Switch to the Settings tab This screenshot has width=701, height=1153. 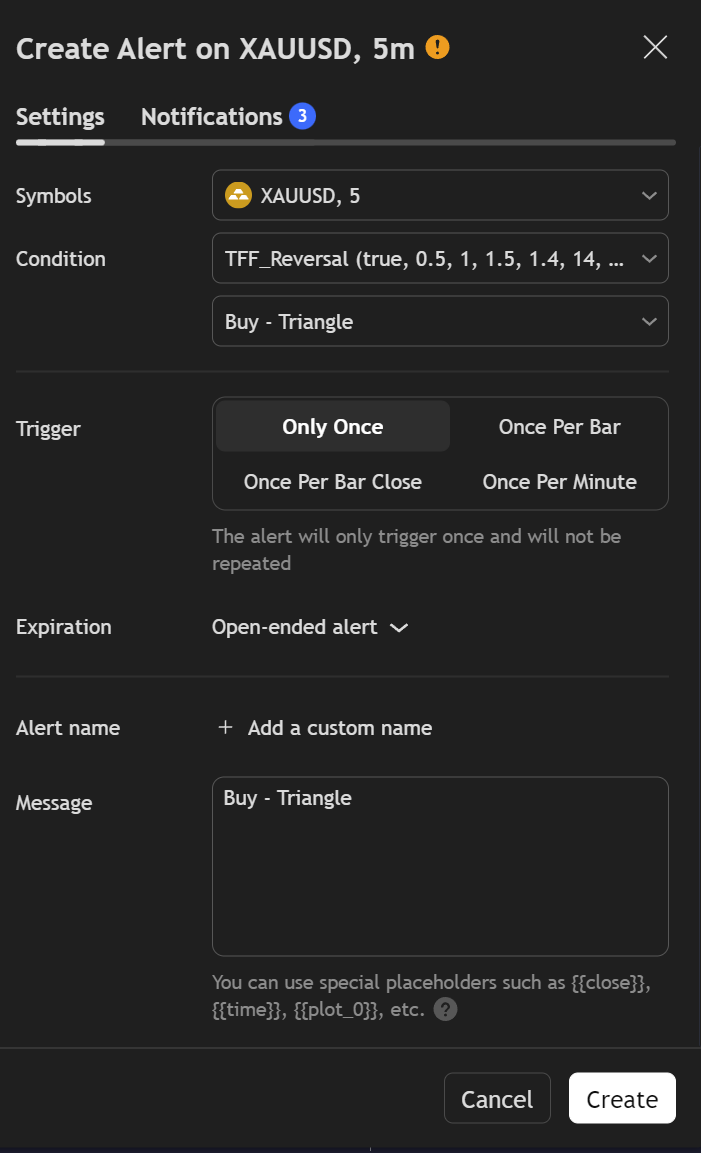tap(60, 116)
